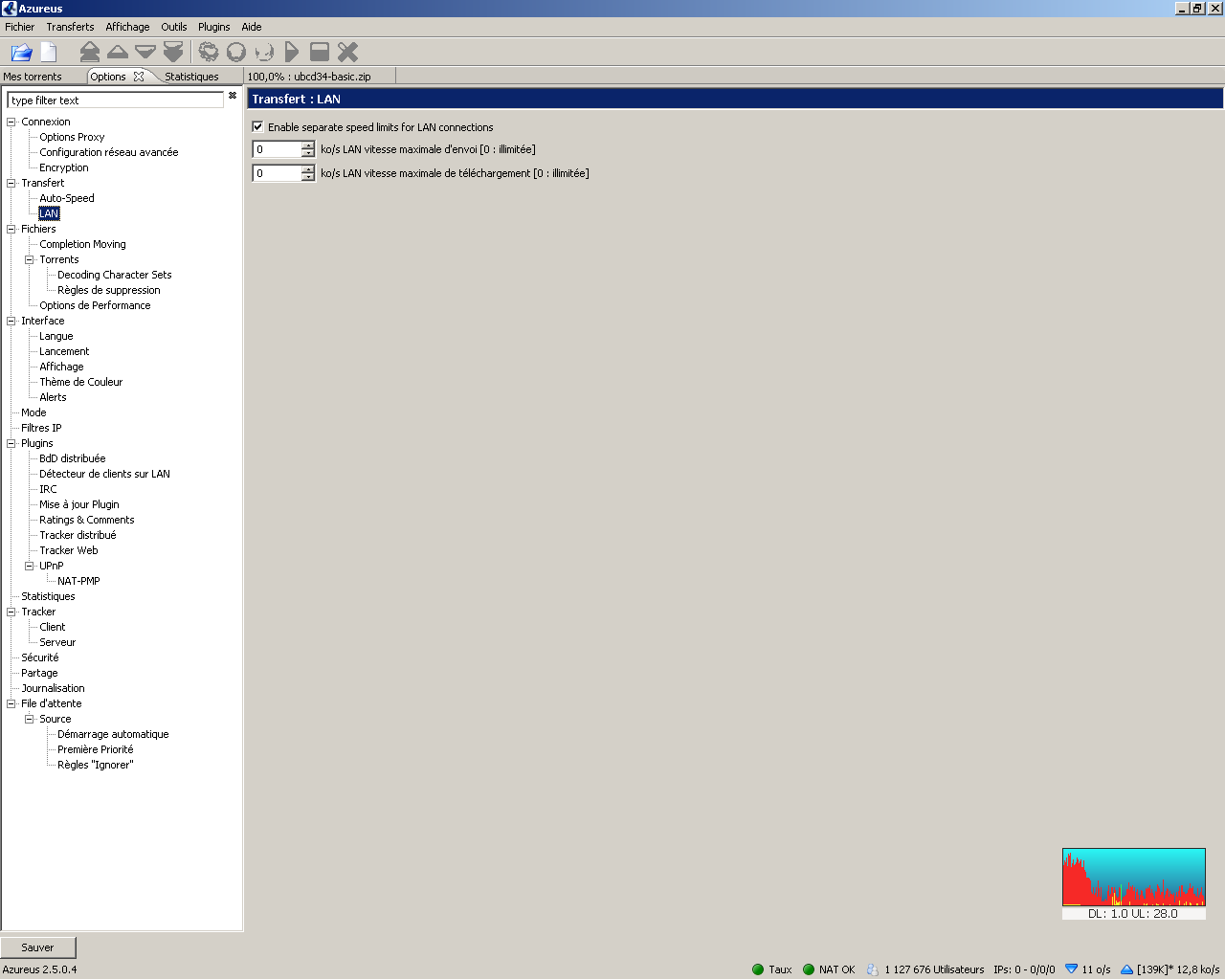Click the remove (X) toolbar icon
This screenshot has height=980, width=1225.
tap(348, 52)
